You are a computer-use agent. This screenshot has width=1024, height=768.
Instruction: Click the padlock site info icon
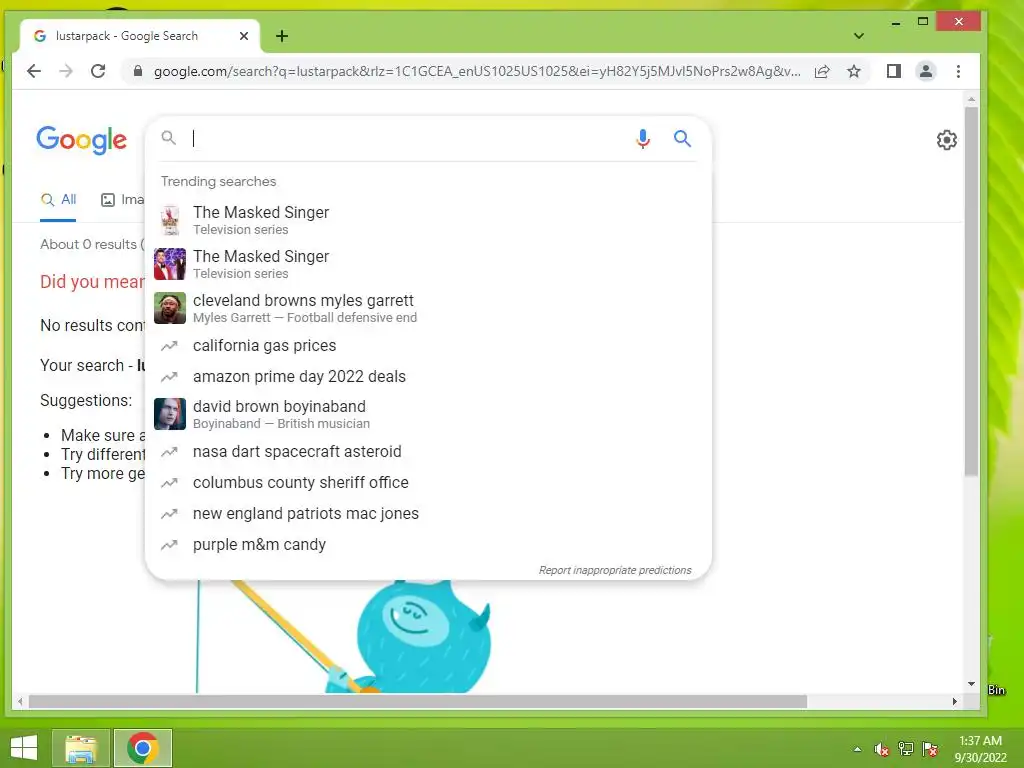click(x=138, y=71)
